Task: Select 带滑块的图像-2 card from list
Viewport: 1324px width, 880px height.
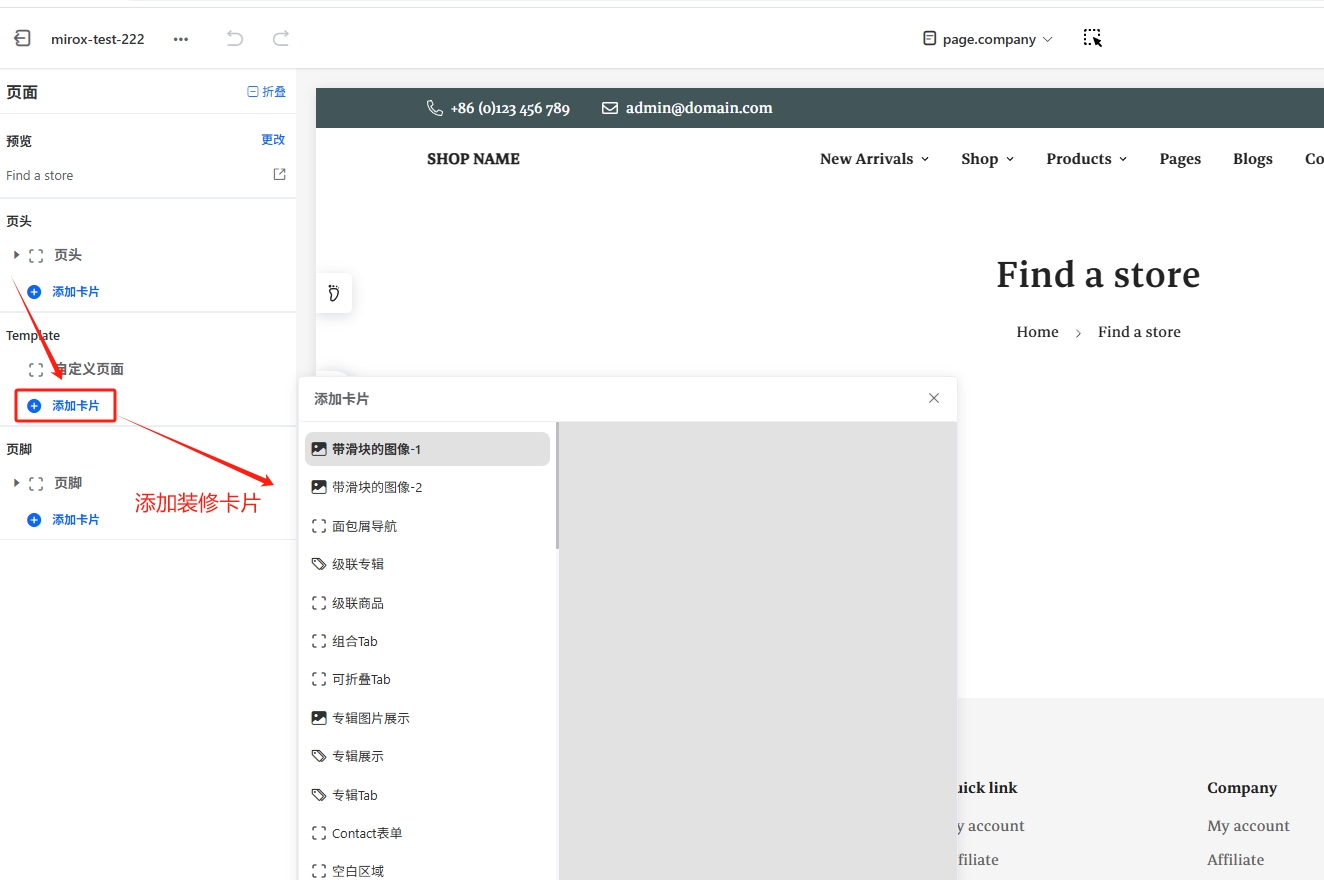Action: tap(377, 487)
